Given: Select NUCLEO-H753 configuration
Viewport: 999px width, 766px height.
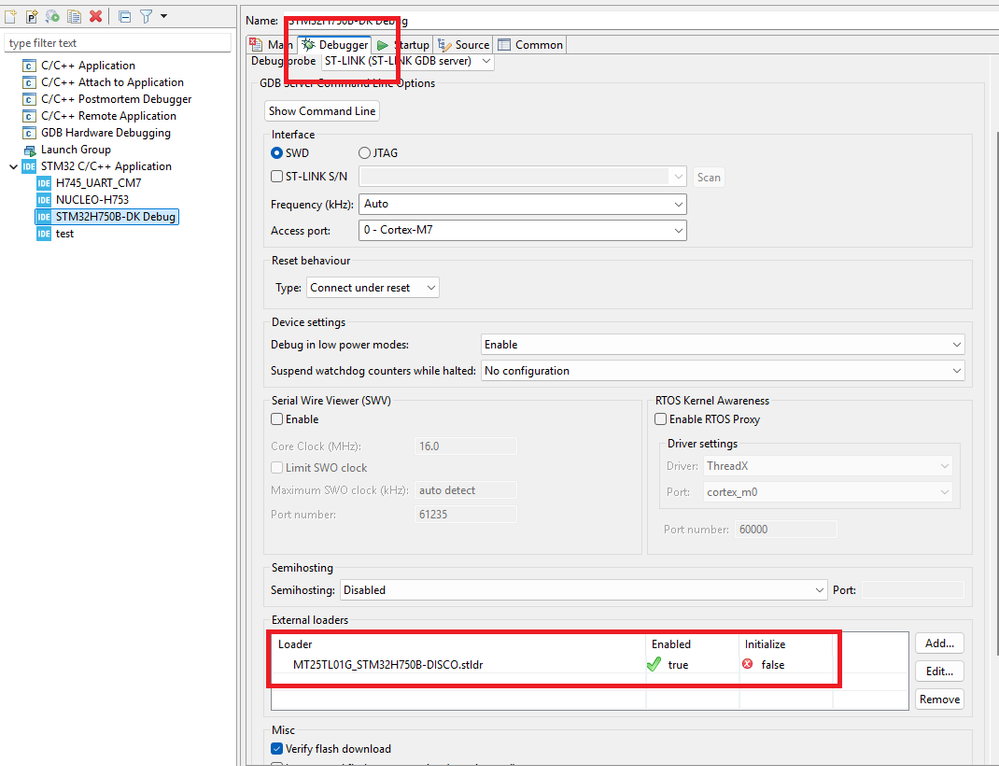Looking at the screenshot, I should pyautogui.click(x=92, y=199).
